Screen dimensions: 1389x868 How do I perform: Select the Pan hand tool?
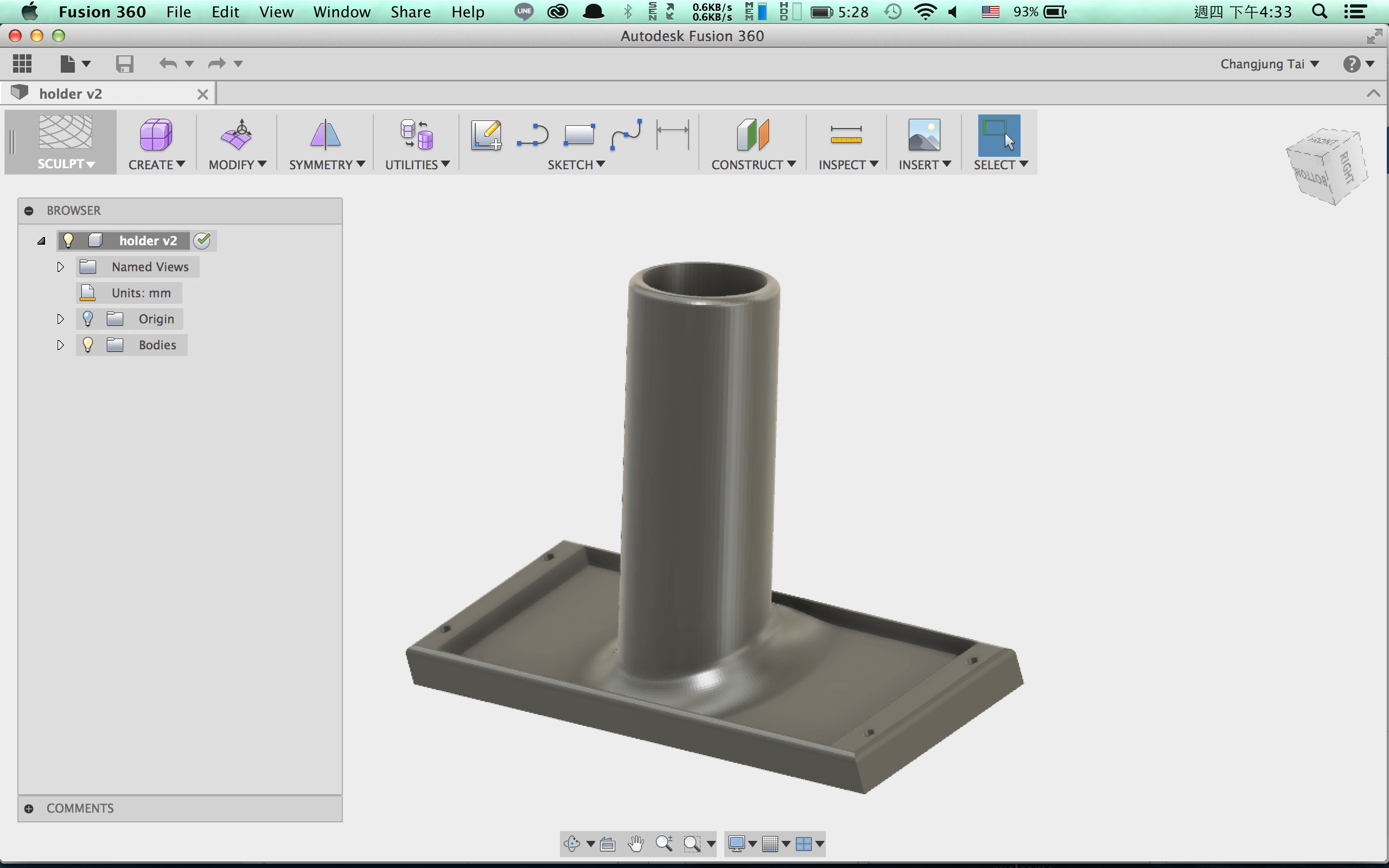point(636,843)
